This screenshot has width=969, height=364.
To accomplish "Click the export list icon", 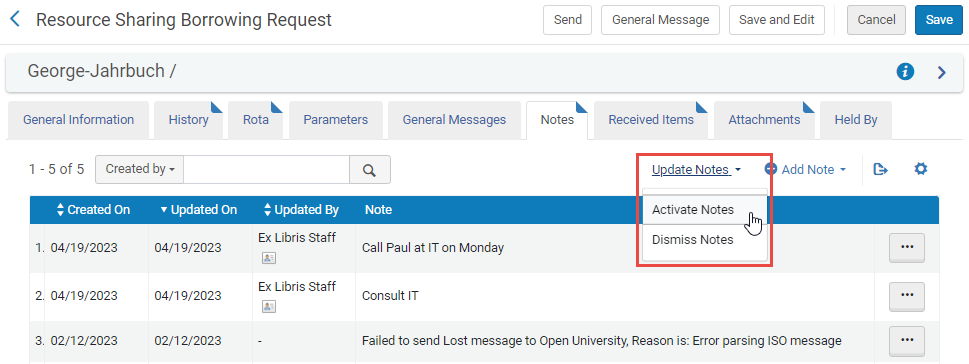I will point(881,169).
